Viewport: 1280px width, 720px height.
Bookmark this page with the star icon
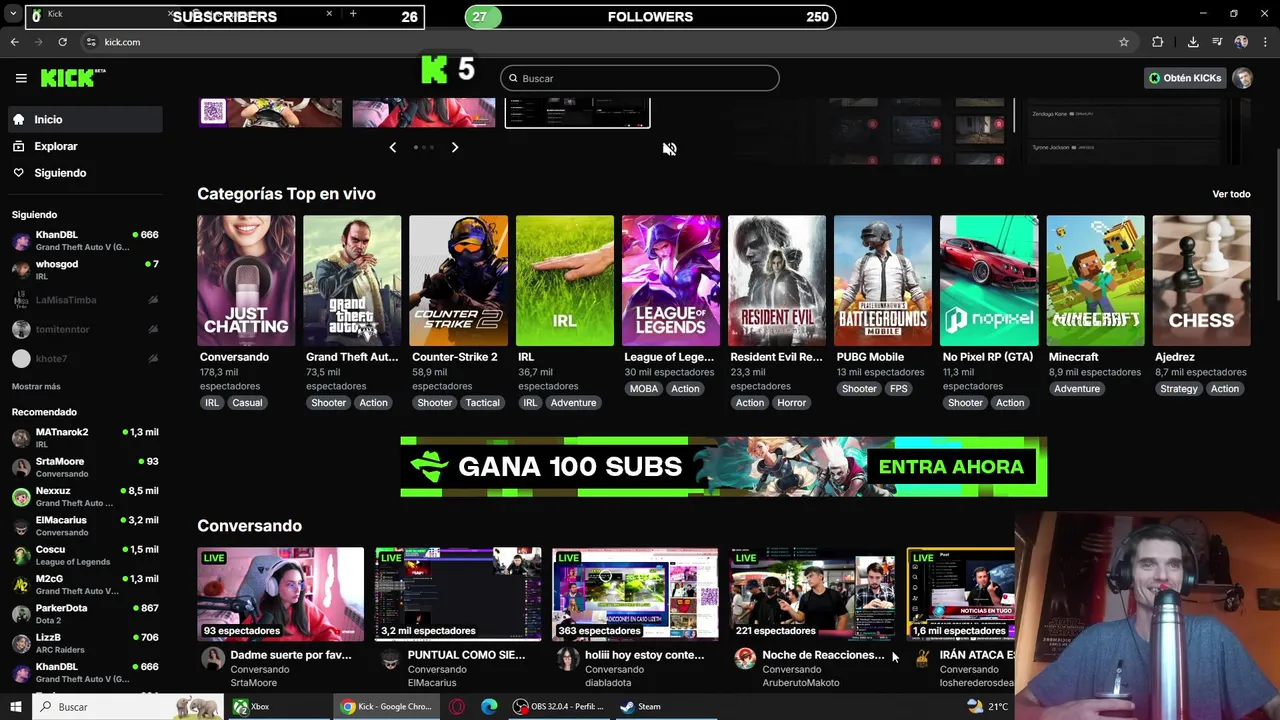coord(1124,42)
